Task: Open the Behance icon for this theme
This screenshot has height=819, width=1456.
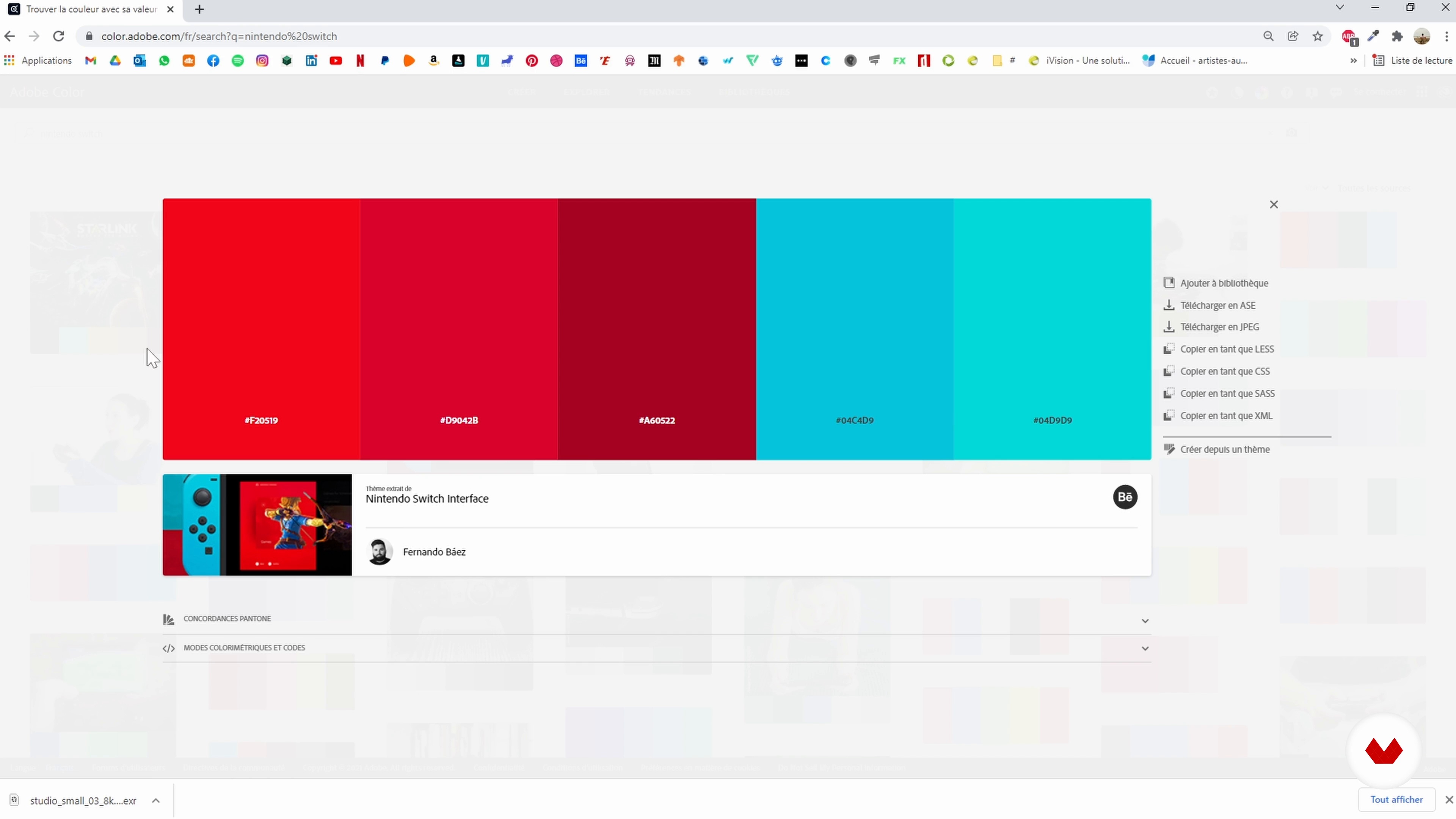Action: click(x=1125, y=497)
